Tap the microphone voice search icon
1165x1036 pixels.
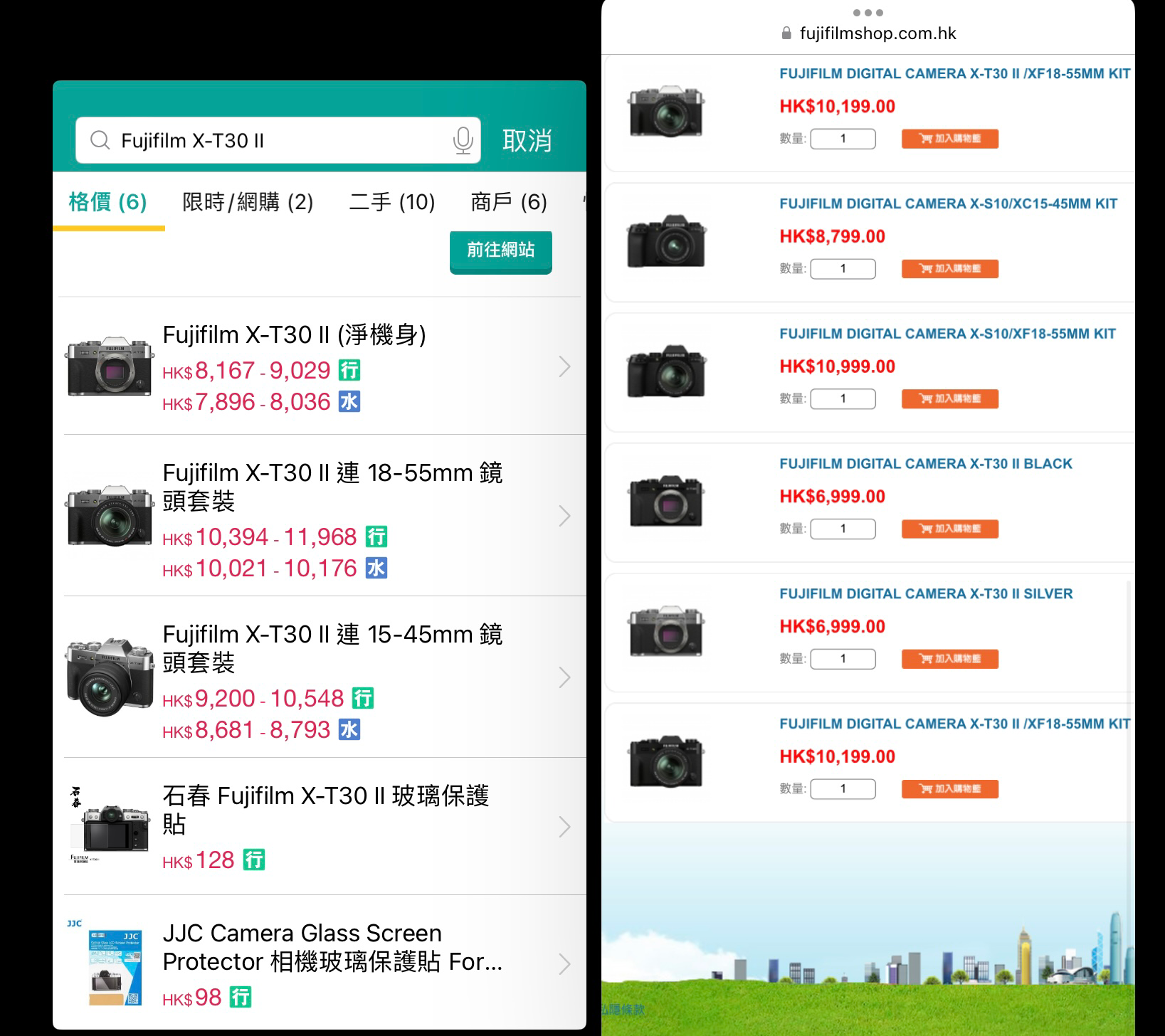click(x=463, y=140)
